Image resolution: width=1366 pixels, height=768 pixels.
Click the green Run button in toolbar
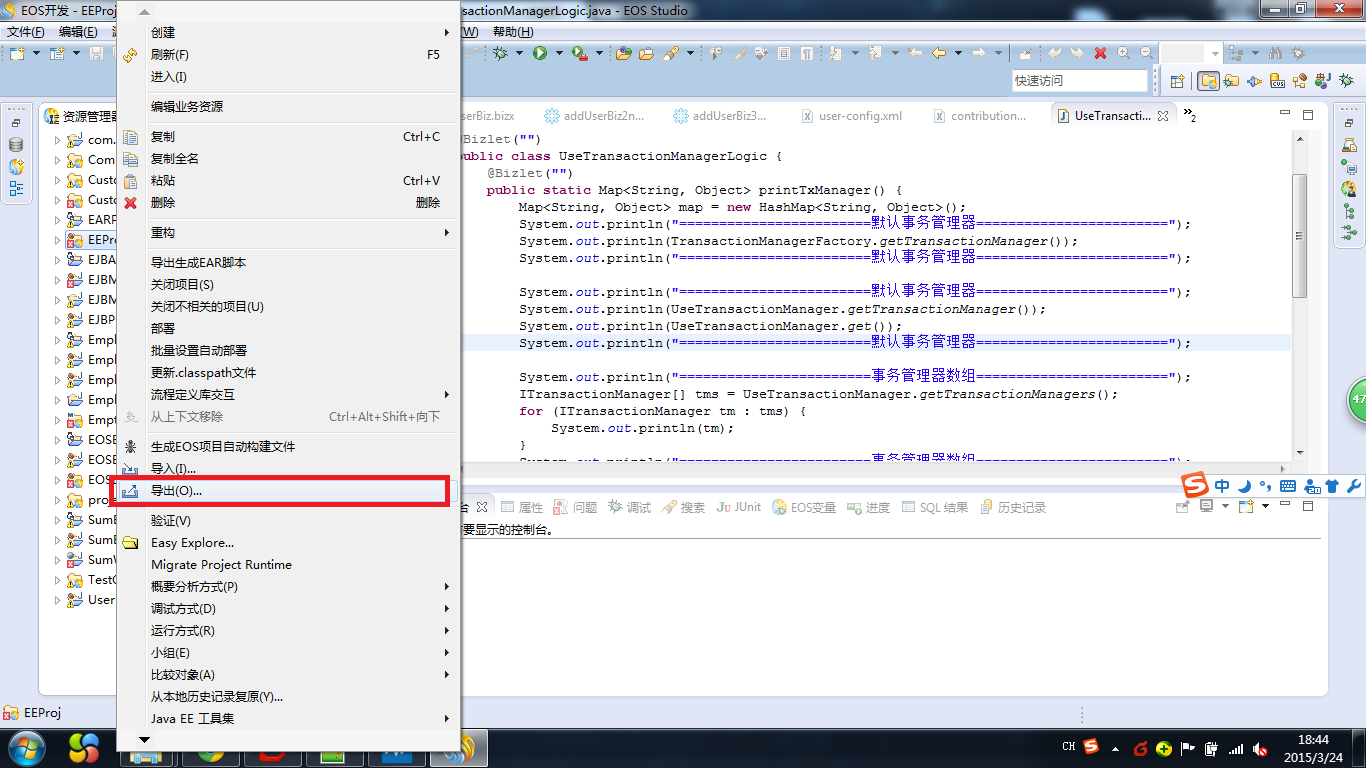pyautogui.click(x=540, y=53)
